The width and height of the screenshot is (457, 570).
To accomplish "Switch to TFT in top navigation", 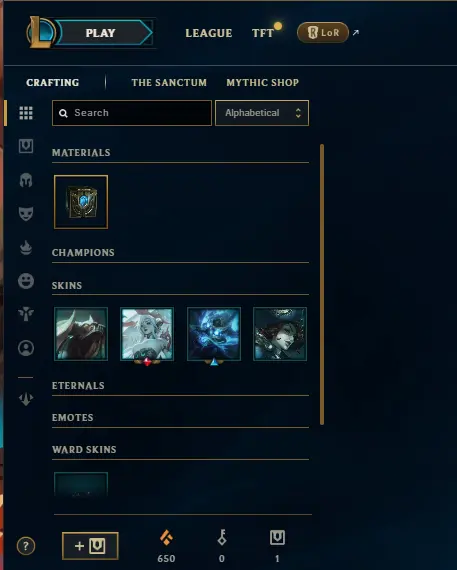I will (x=263, y=33).
